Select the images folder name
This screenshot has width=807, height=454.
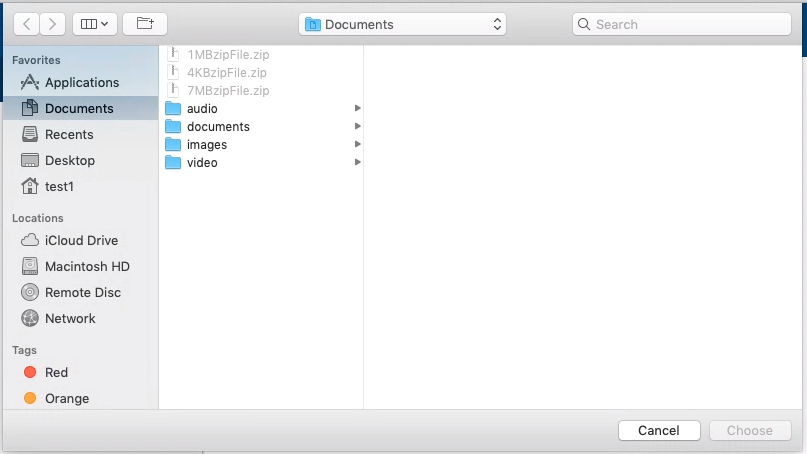(207, 145)
